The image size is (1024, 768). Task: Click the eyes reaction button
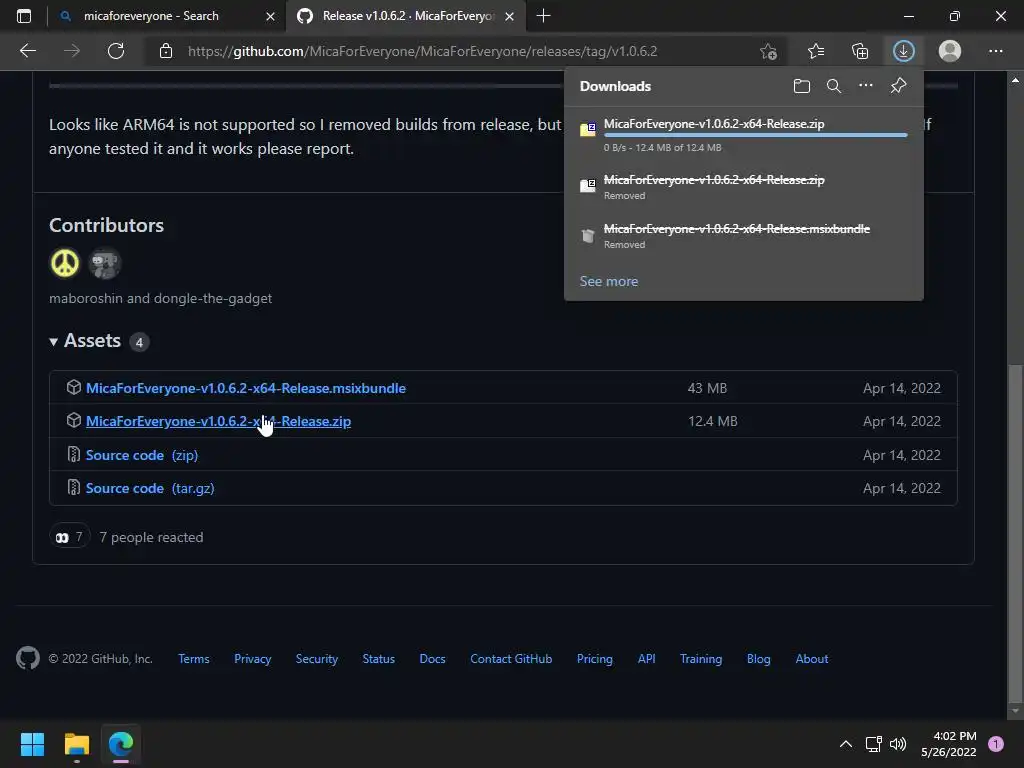(69, 537)
